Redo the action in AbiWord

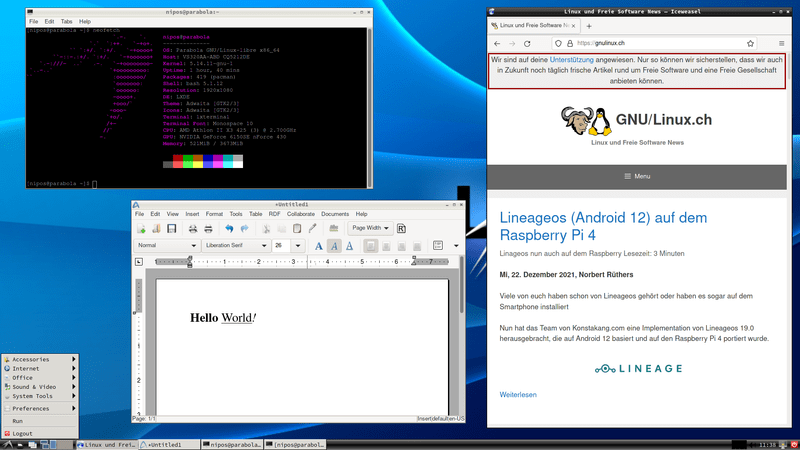tap(244, 229)
